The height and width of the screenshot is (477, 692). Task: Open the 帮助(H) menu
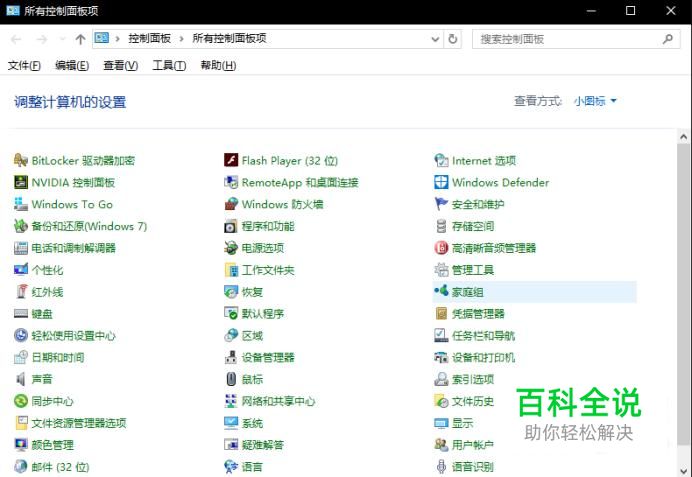point(218,65)
